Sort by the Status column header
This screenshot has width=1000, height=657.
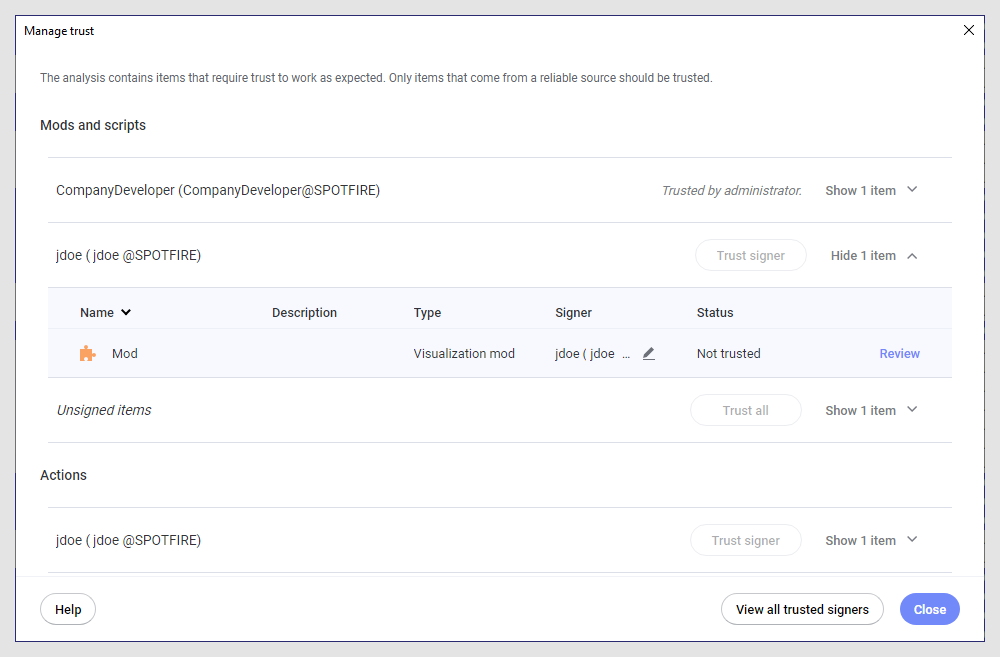pyautogui.click(x=715, y=313)
